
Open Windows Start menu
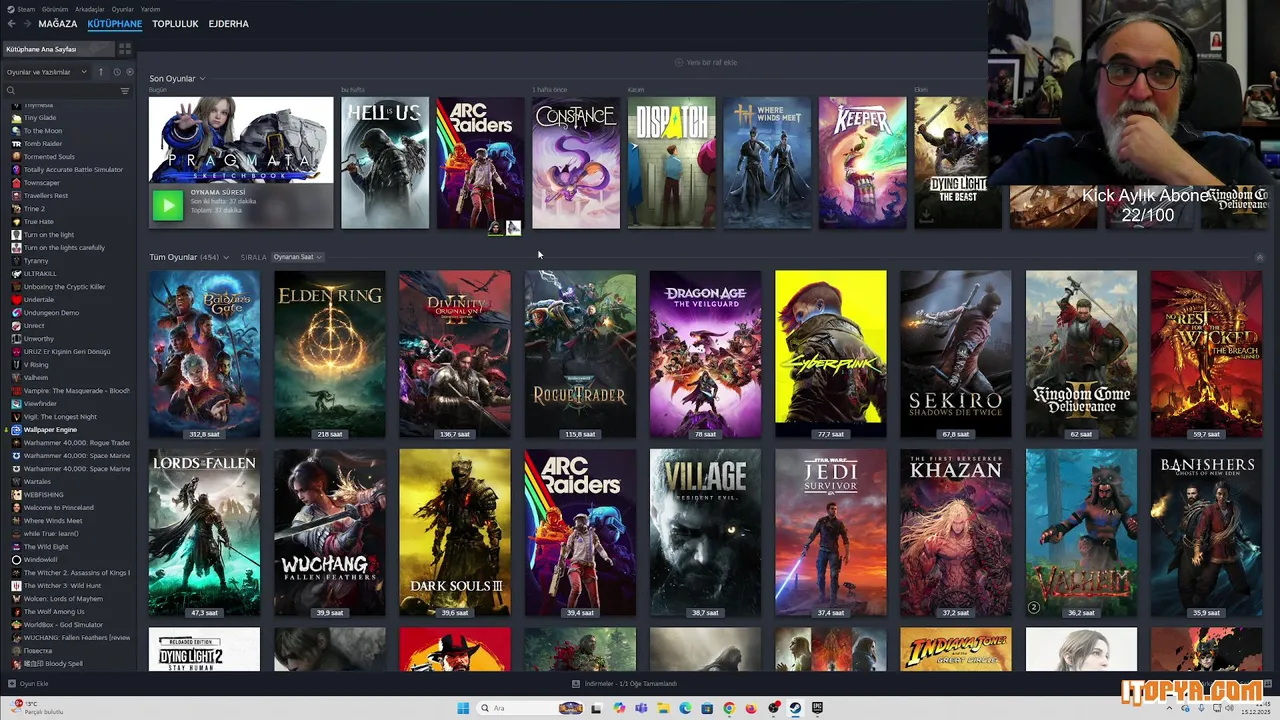point(463,708)
